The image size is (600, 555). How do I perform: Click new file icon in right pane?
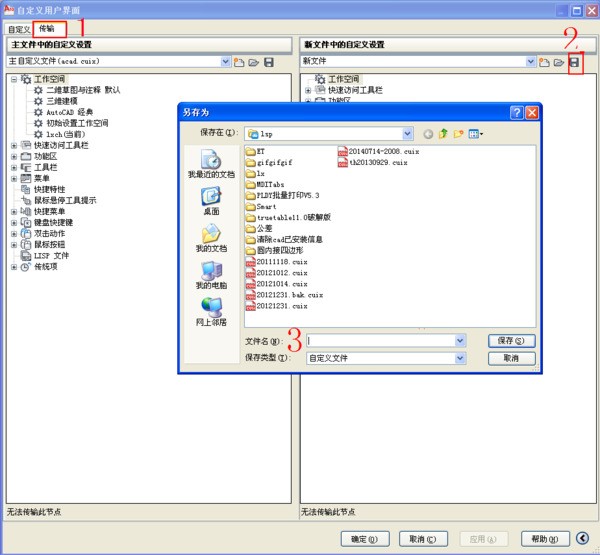coord(544,62)
